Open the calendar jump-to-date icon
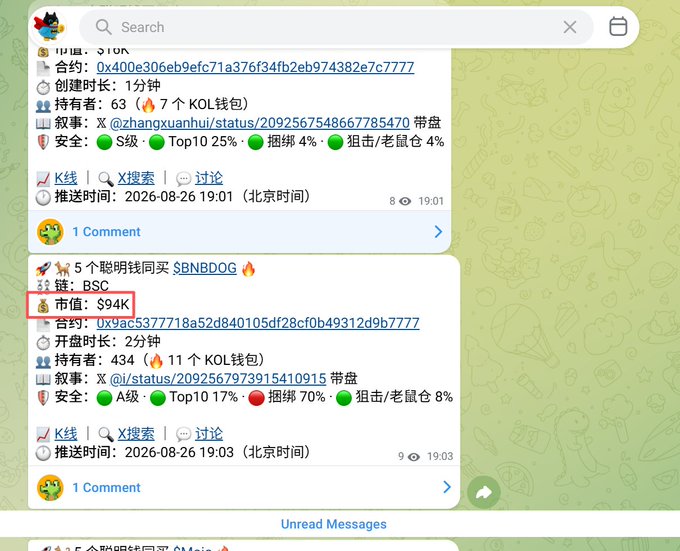Screen dimensions: 680x551 point(618,26)
